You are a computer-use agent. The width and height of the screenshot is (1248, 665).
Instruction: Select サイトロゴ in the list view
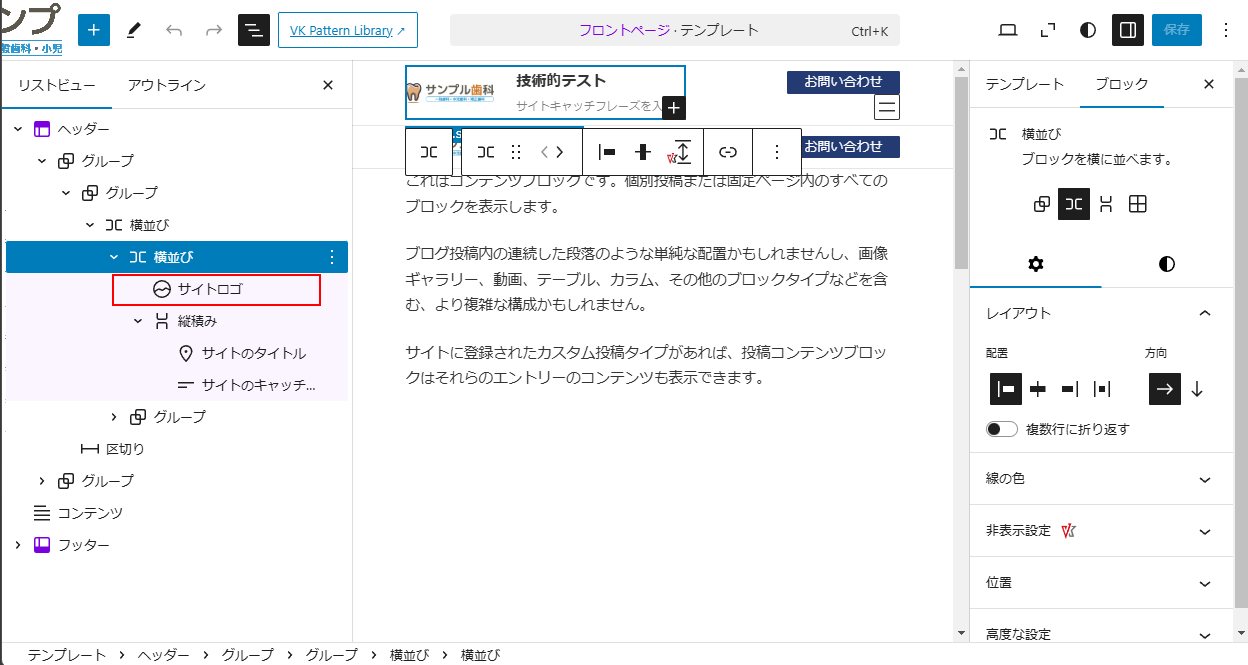[210, 289]
